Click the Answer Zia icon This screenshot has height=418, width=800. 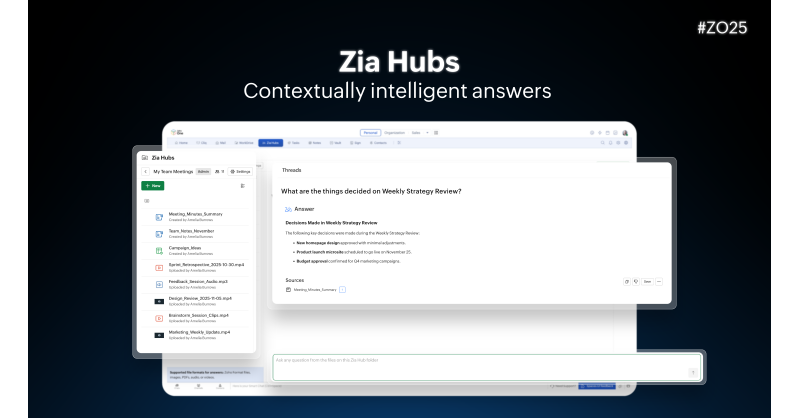point(288,209)
